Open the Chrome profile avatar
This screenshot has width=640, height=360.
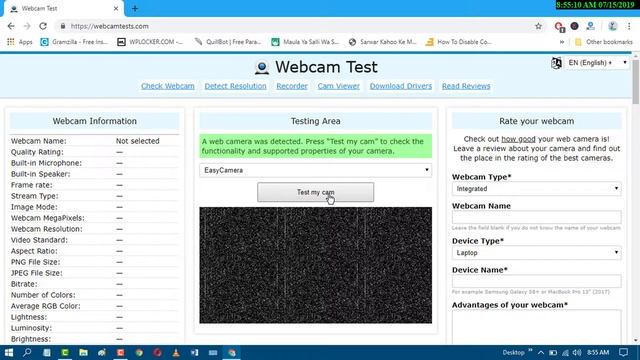coord(612,26)
